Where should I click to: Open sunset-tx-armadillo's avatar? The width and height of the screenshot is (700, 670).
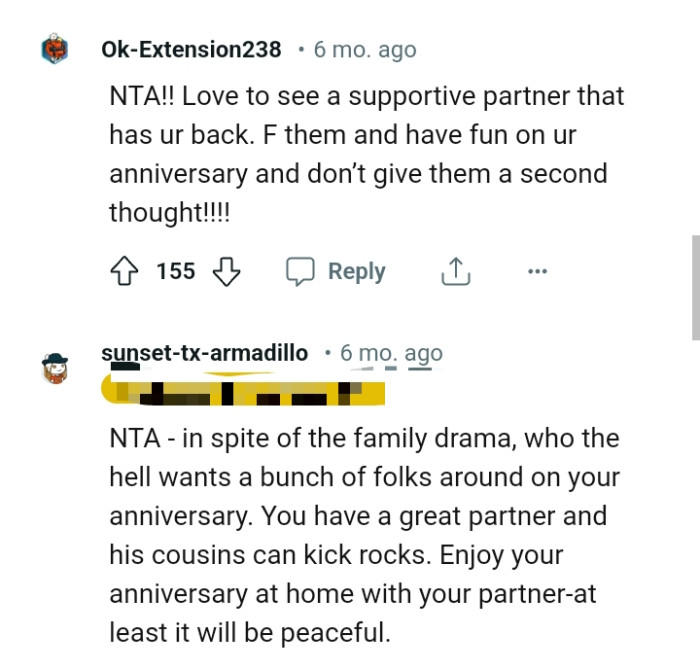click(x=55, y=368)
